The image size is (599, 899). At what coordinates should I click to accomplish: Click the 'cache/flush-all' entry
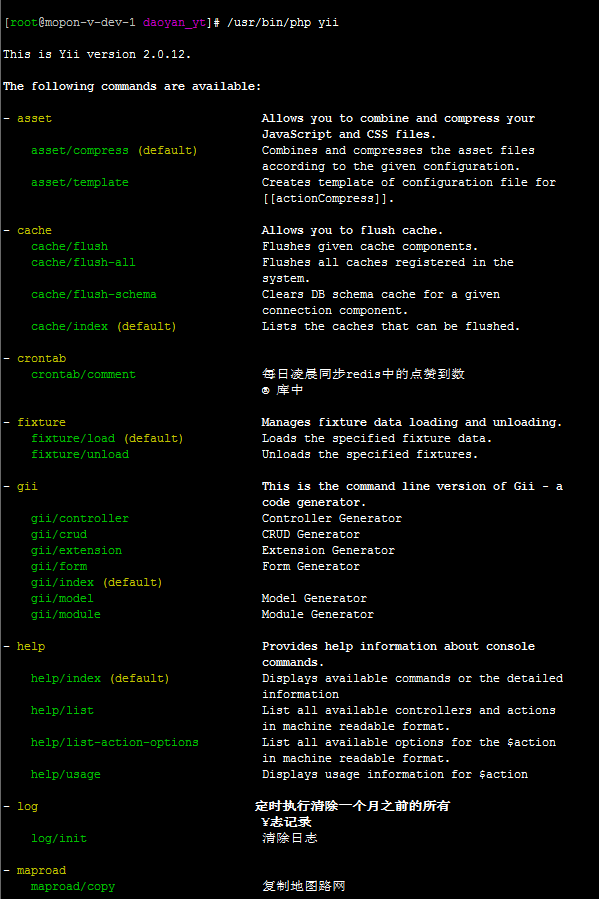click(83, 263)
